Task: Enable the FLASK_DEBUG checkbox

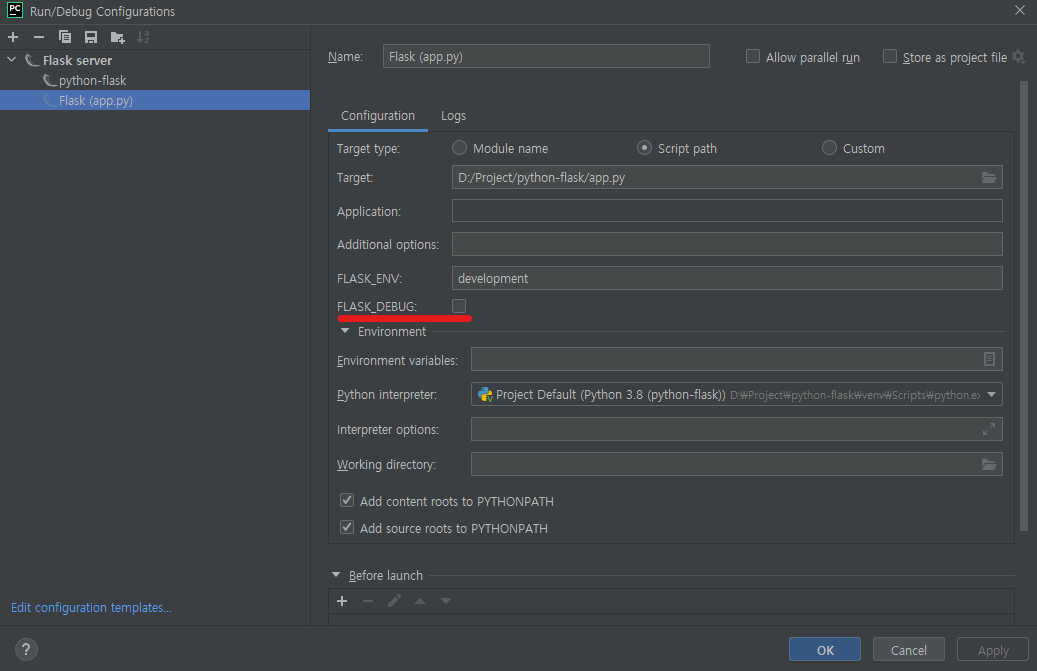Action: click(x=459, y=305)
